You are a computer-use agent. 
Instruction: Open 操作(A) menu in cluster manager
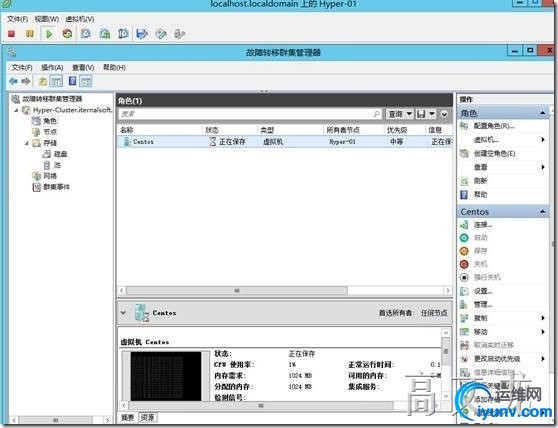[x=52, y=67]
